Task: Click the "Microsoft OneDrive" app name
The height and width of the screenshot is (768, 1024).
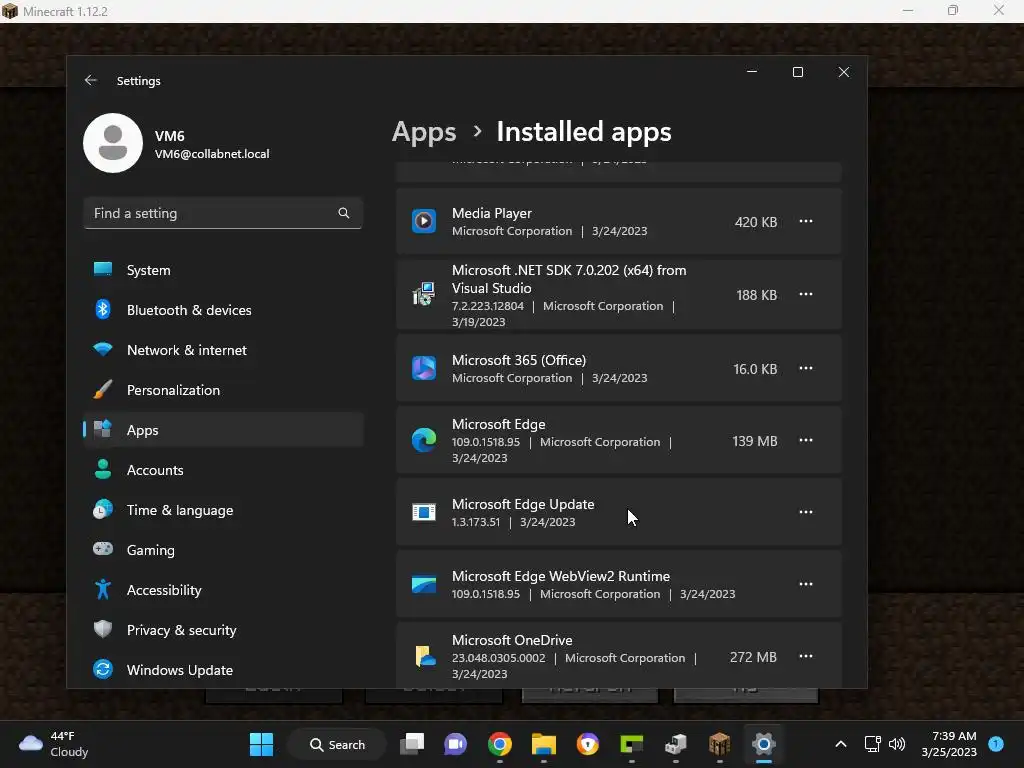Action: pos(512,640)
